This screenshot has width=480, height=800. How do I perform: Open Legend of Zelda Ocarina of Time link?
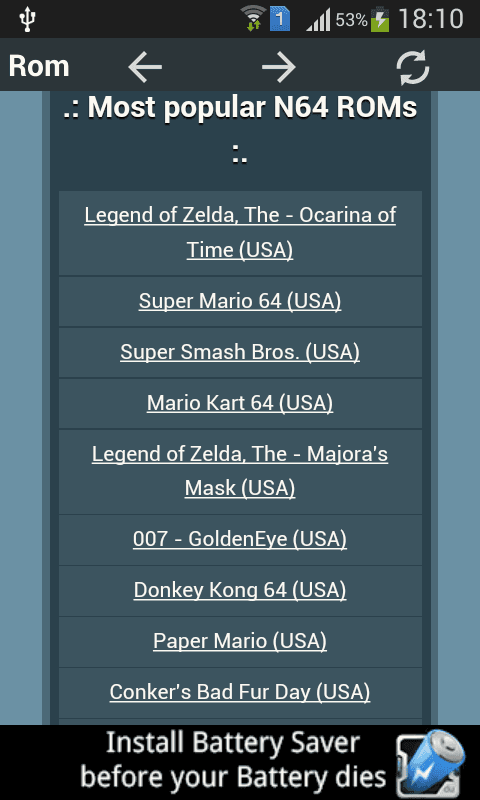[x=240, y=233]
